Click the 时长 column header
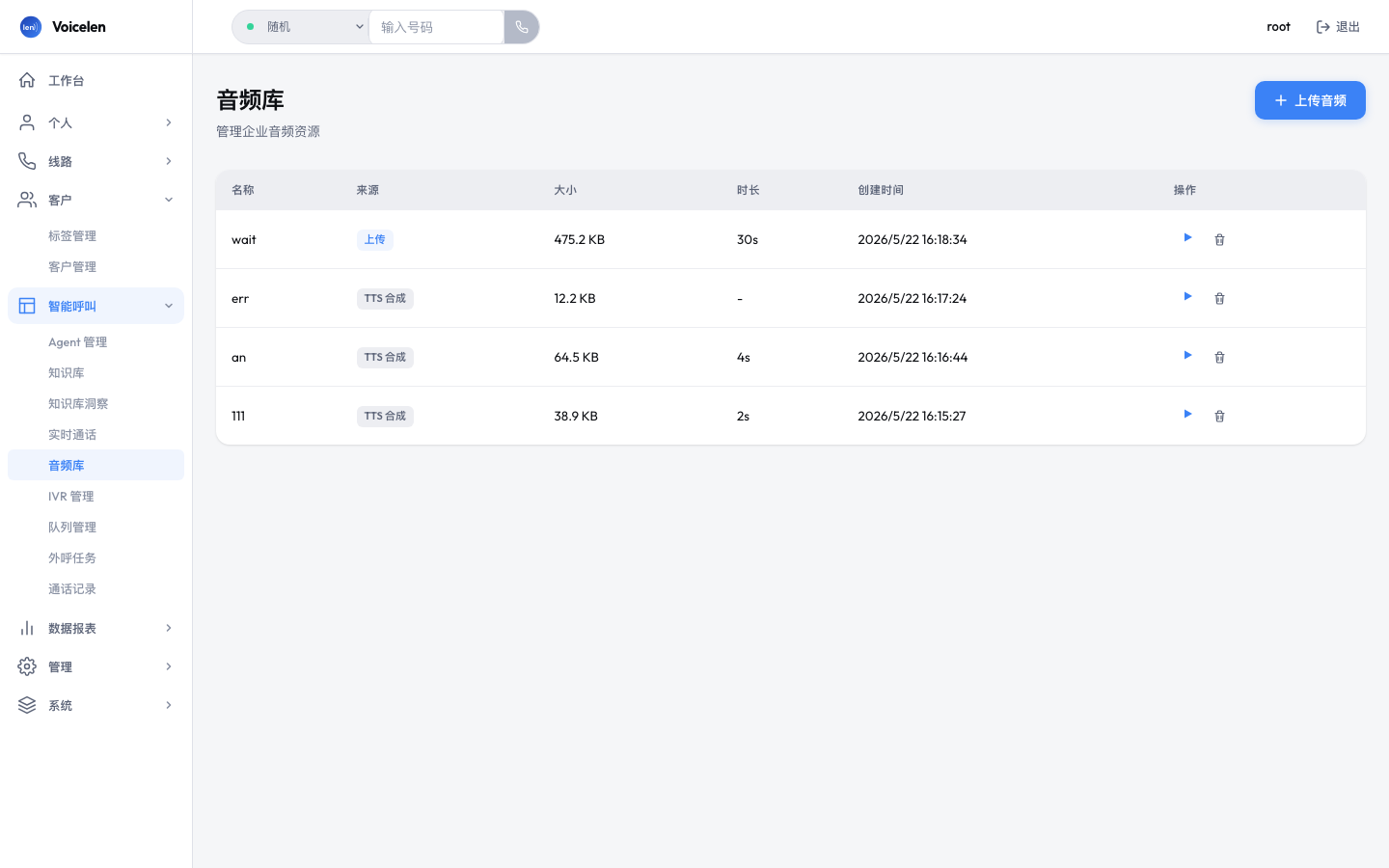 click(x=749, y=190)
